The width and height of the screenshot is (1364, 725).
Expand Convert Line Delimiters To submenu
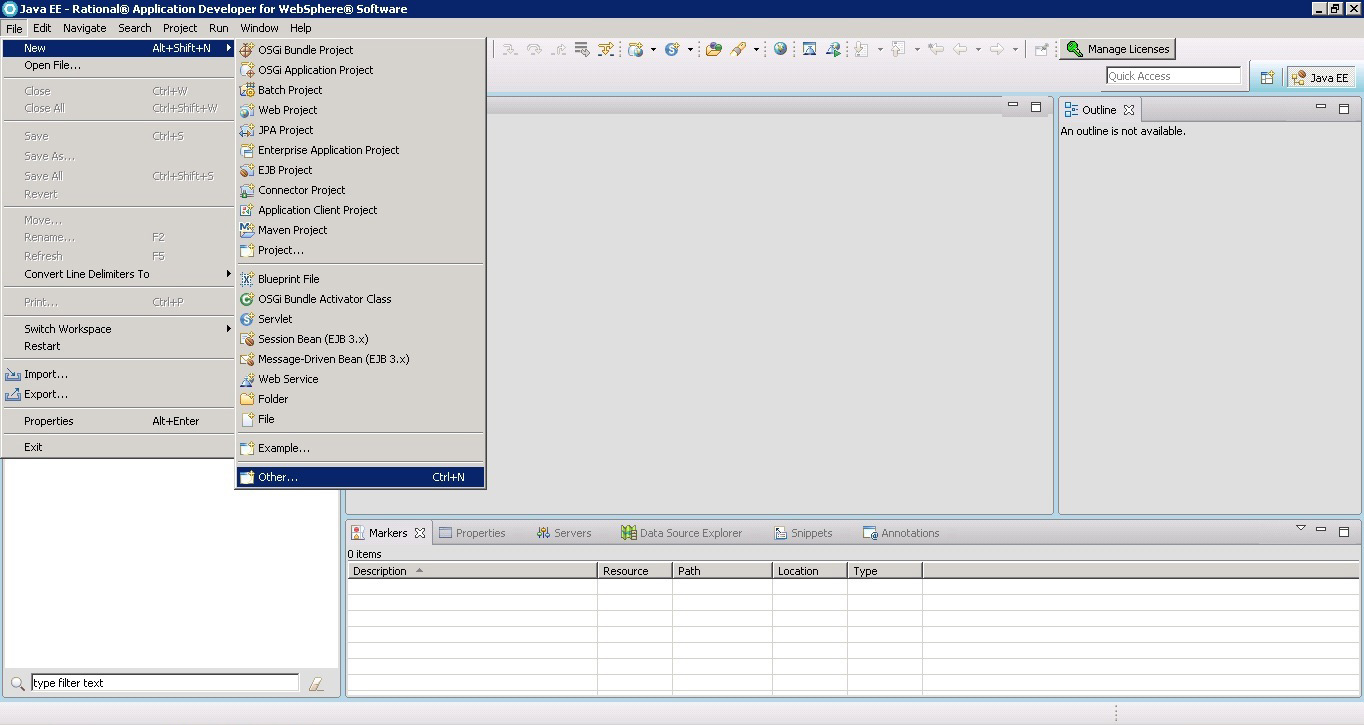click(118, 274)
